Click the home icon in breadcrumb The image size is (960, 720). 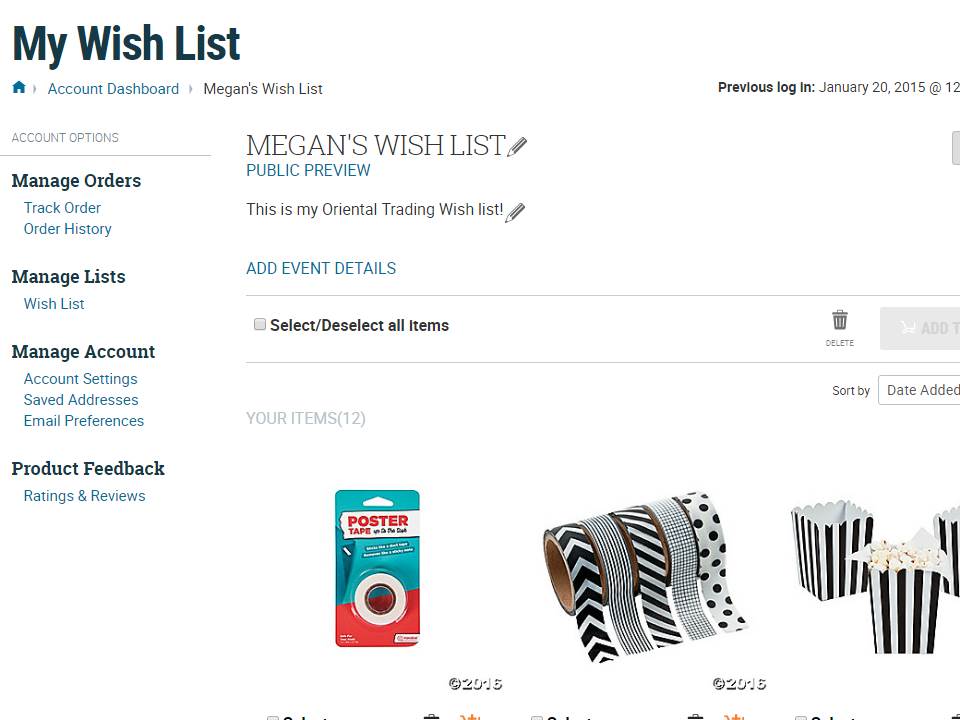[x=19, y=88]
